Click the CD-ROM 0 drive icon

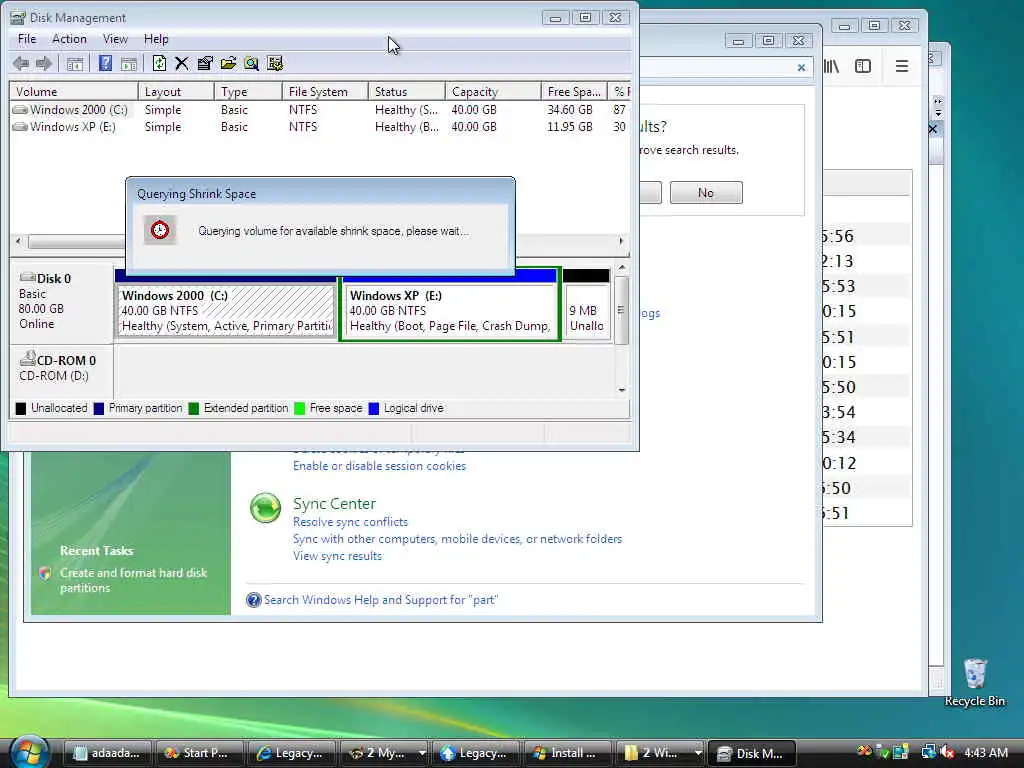27,359
